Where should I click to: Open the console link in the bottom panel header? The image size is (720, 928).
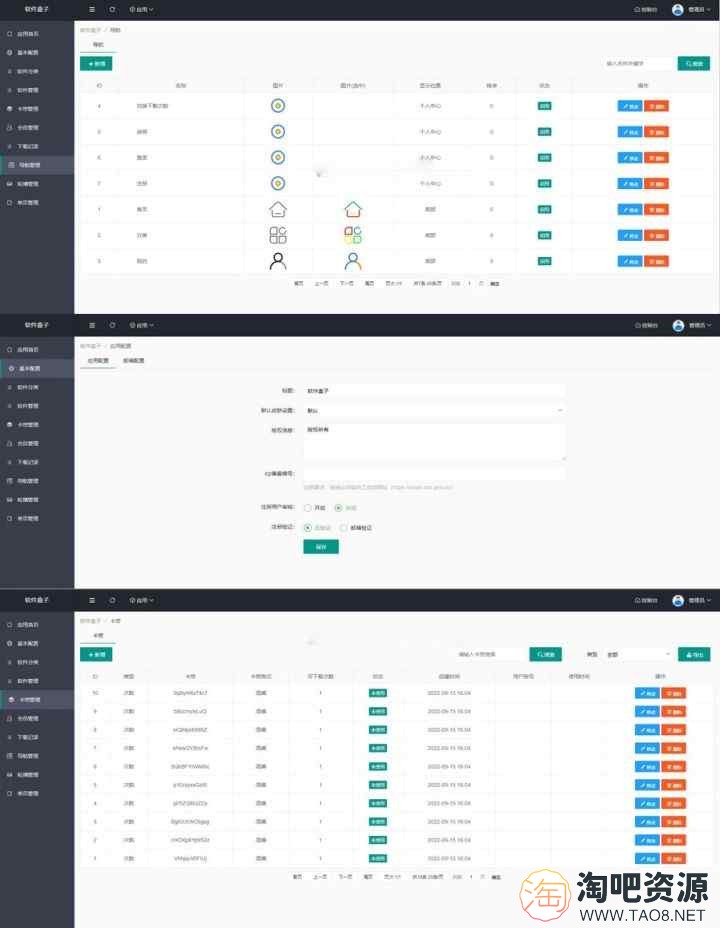[x=645, y=600]
